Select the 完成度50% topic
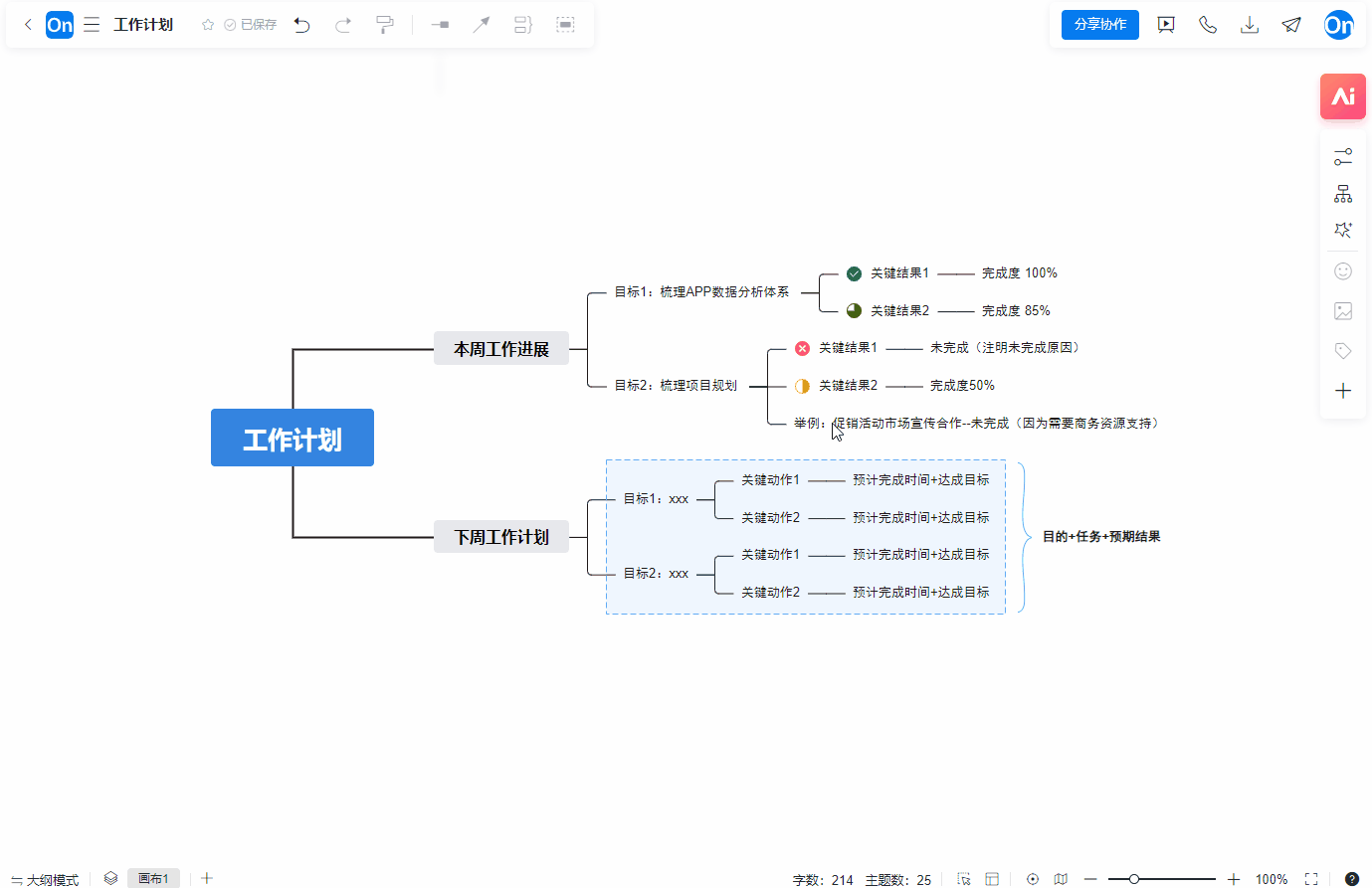The width and height of the screenshot is (1372, 888). pyautogui.click(x=962, y=386)
